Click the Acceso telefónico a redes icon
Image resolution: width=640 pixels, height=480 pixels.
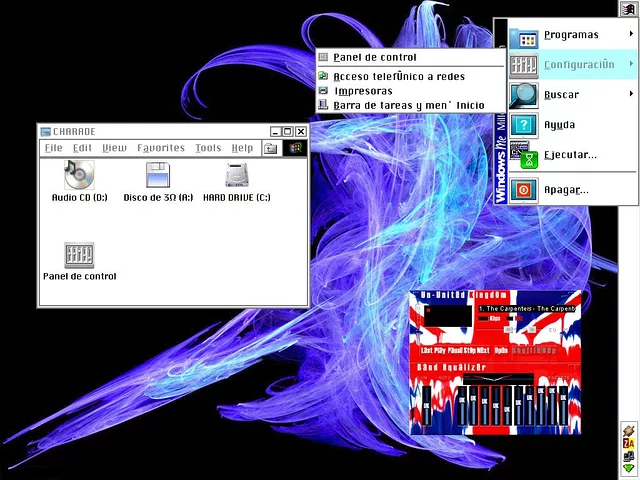coord(323,76)
